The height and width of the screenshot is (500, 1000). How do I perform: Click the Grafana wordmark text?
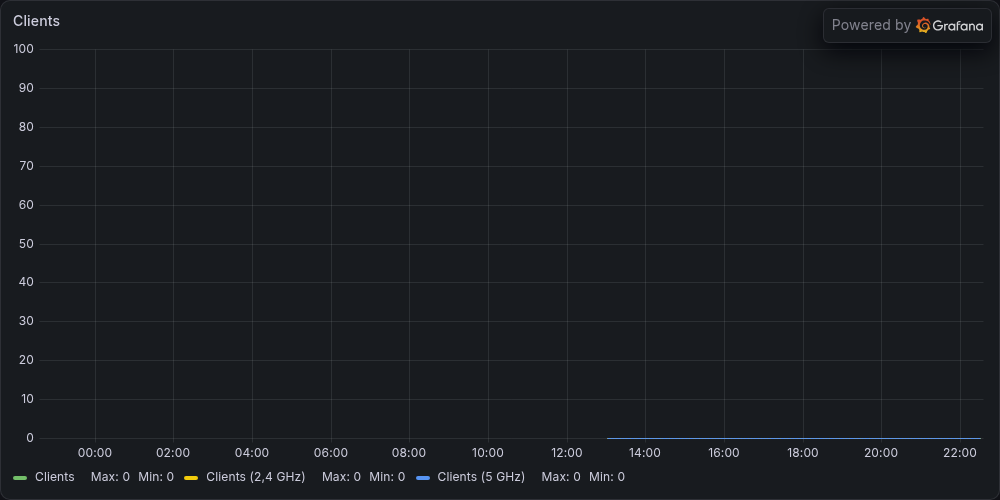click(x=958, y=26)
